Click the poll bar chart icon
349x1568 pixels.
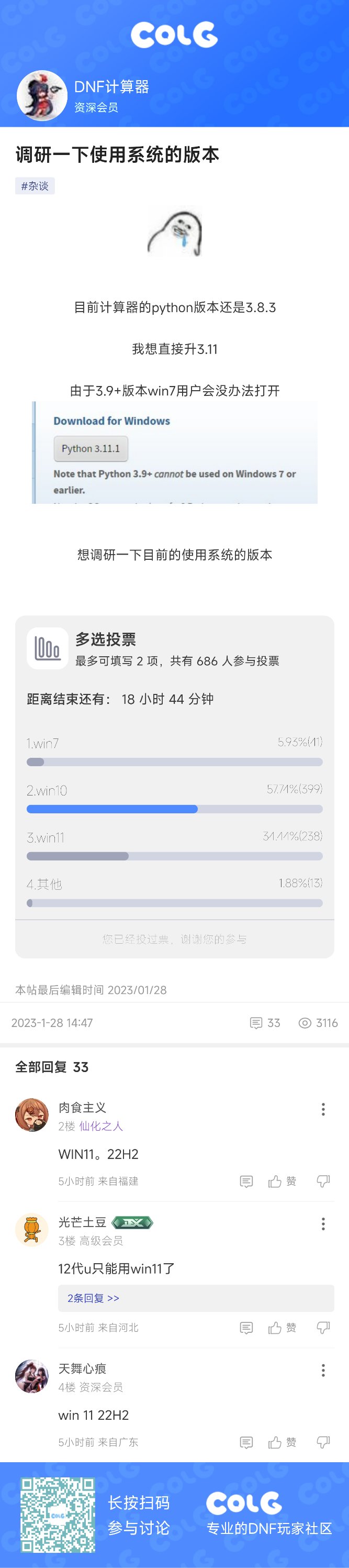(48, 648)
